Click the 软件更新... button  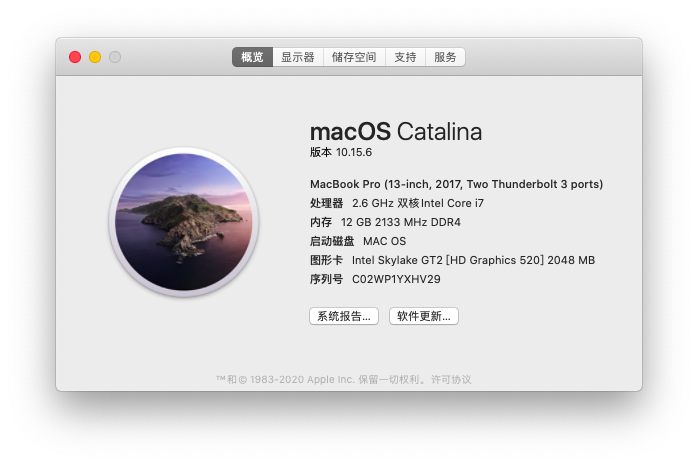click(423, 316)
